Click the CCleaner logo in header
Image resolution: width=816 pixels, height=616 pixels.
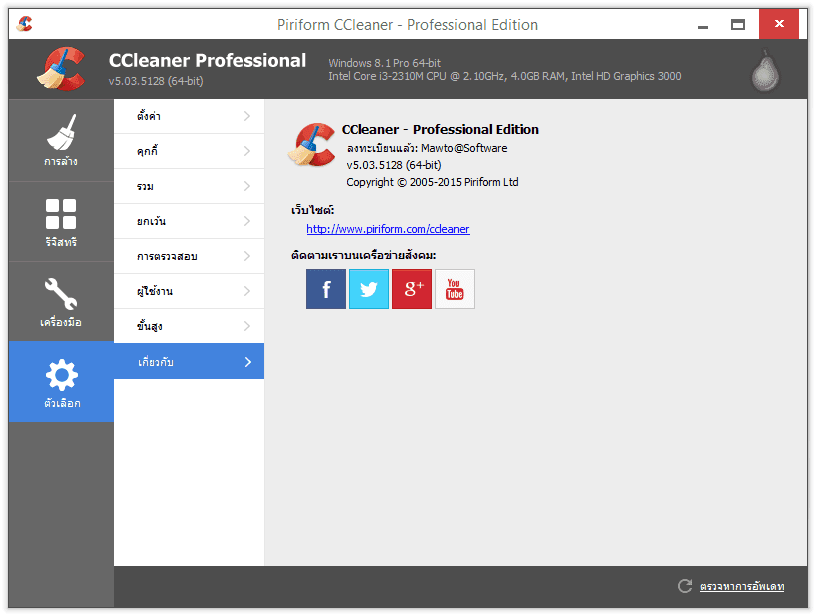[x=61, y=69]
